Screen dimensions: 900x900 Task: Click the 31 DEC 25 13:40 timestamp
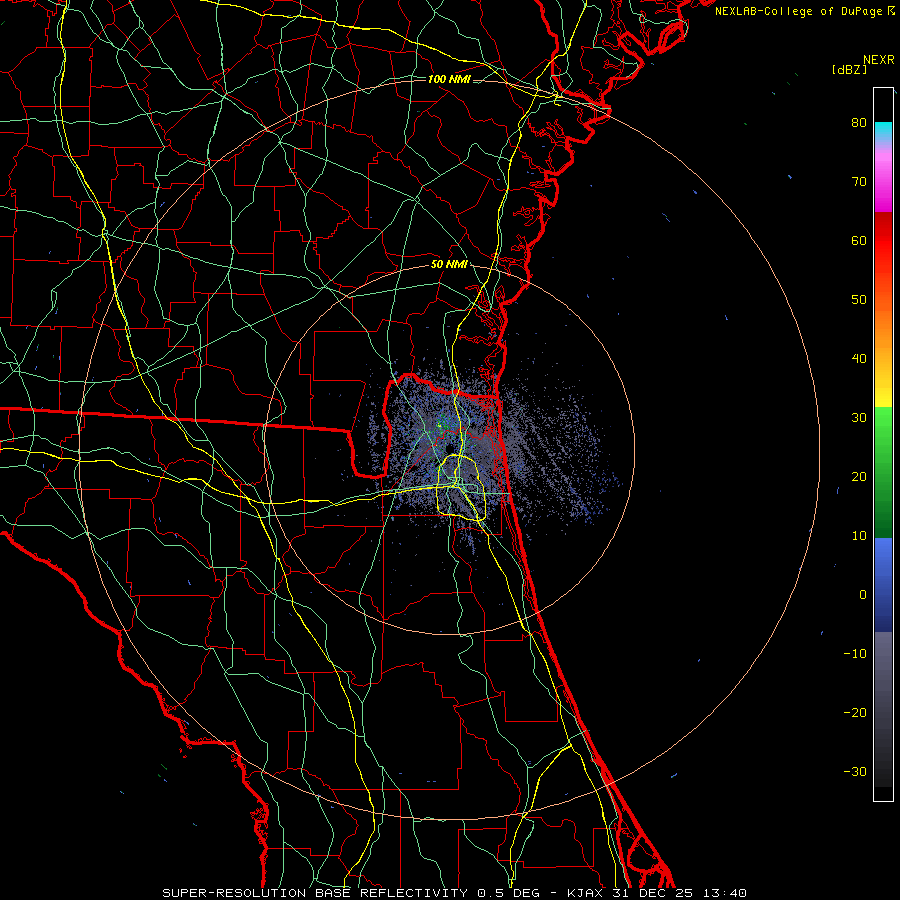pos(680,893)
